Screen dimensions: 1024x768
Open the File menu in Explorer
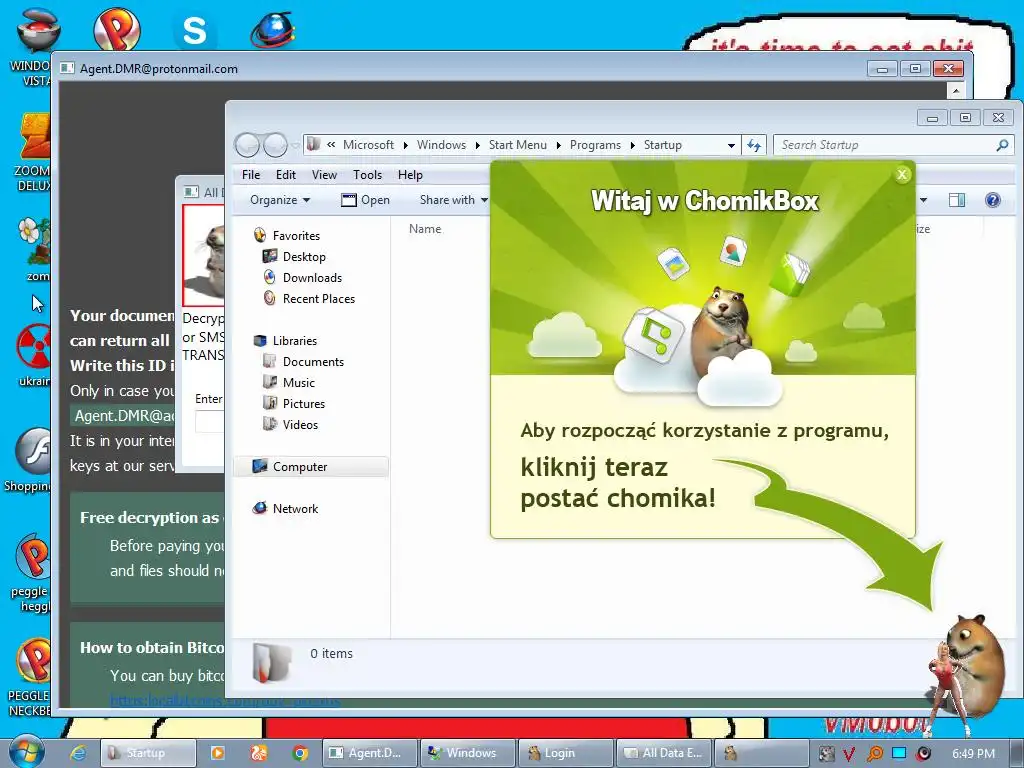(251, 175)
